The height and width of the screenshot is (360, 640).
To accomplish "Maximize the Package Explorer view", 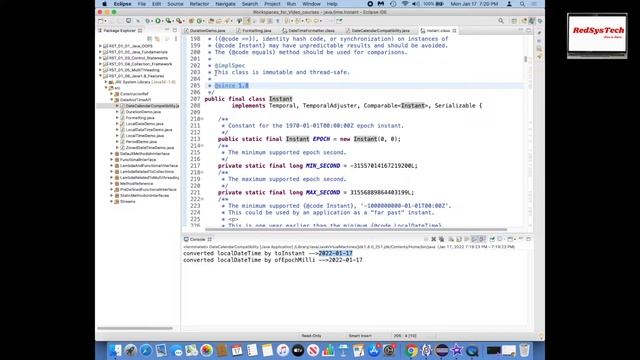I will click(175, 30).
